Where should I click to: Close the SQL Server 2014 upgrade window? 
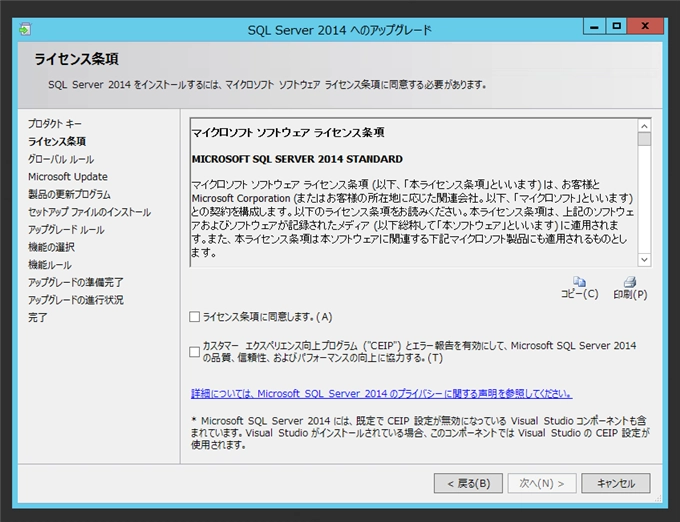point(645,26)
